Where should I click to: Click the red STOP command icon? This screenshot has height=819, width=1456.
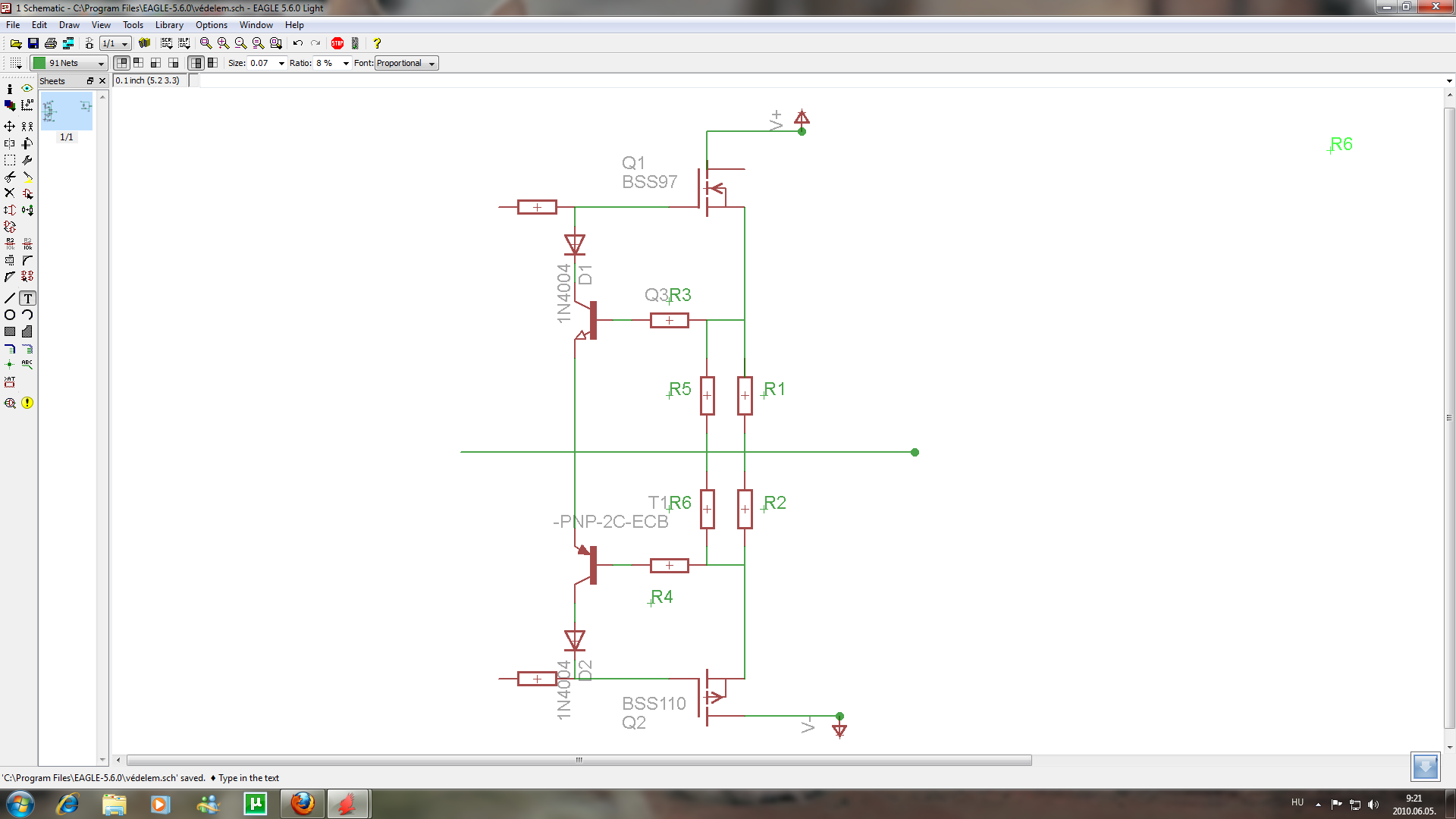coord(337,43)
